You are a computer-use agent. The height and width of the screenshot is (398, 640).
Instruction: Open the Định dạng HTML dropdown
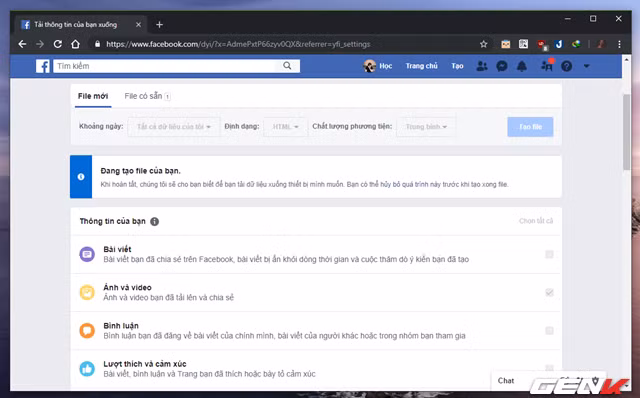coord(285,127)
